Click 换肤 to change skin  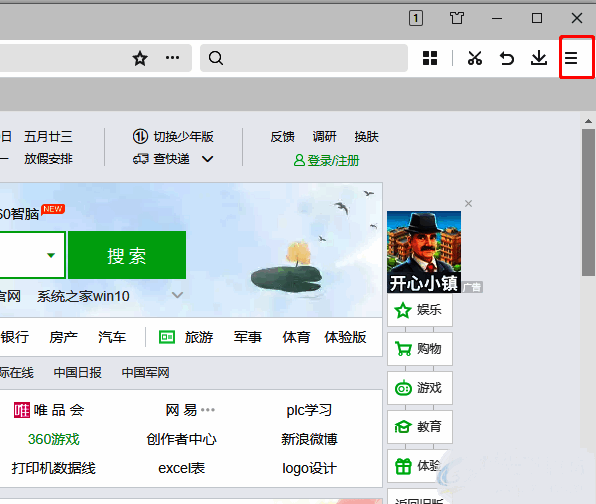click(366, 136)
